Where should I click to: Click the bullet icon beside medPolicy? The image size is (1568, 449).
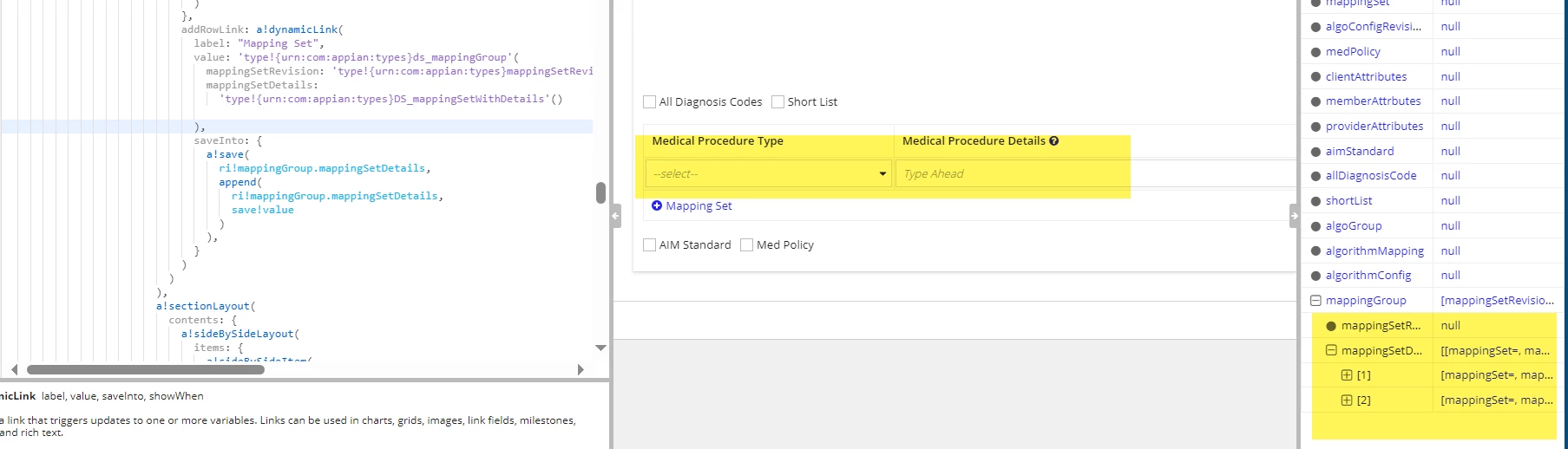[x=1315, y=52]
